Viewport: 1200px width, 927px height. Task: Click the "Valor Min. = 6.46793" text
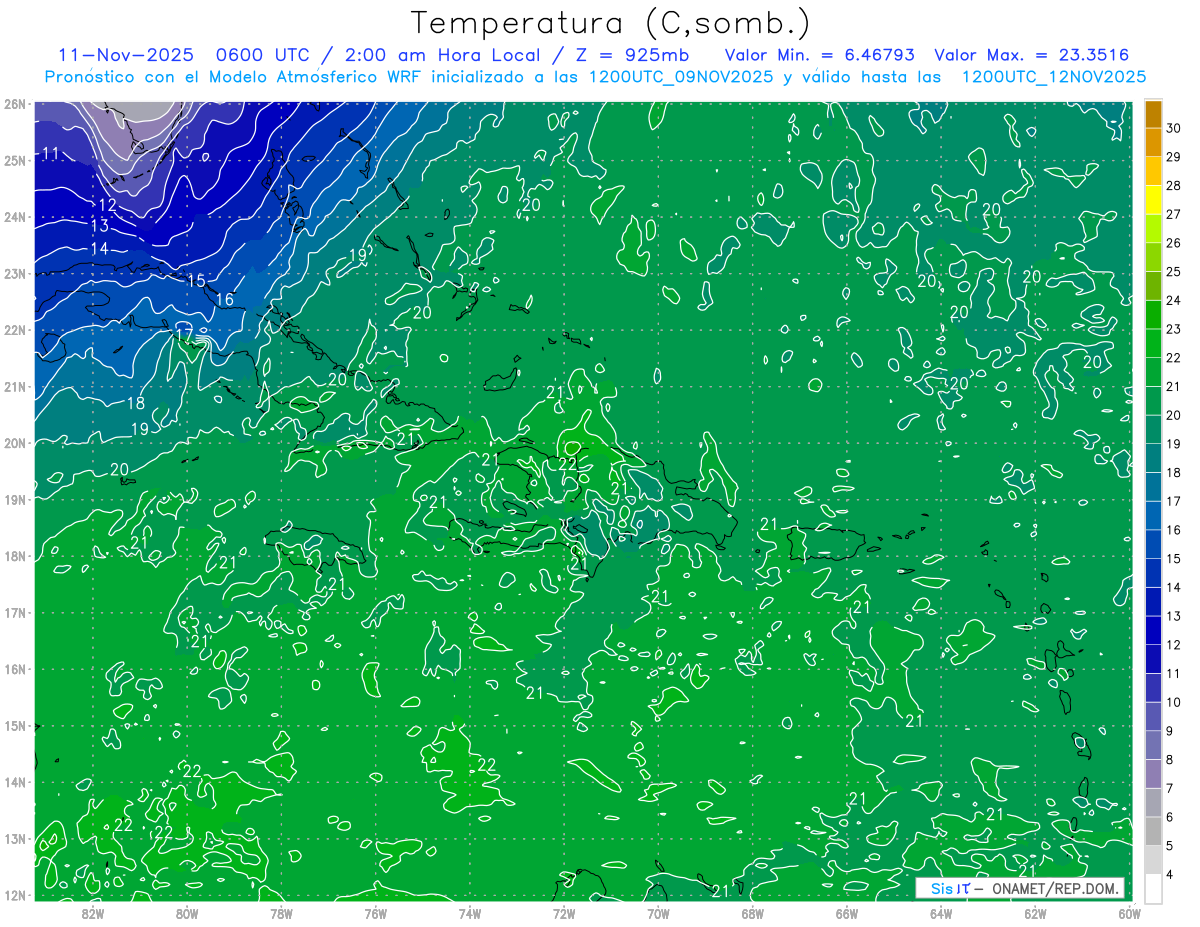pos(819,55)
